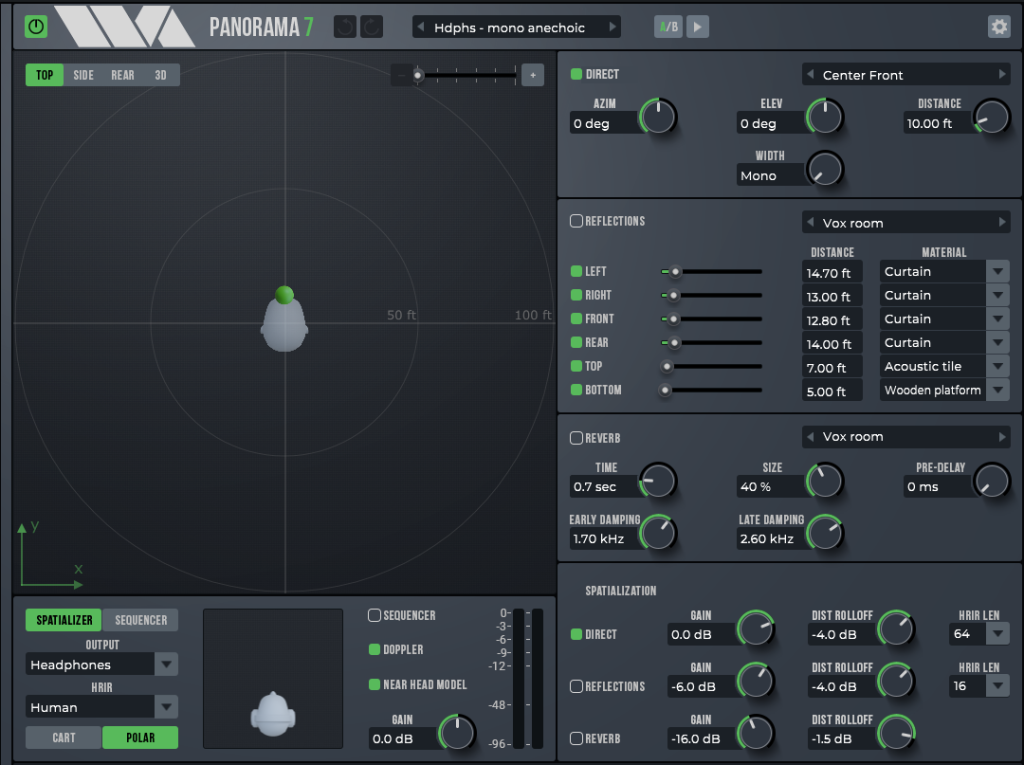Click previous Reverb preset arrow

810,436
